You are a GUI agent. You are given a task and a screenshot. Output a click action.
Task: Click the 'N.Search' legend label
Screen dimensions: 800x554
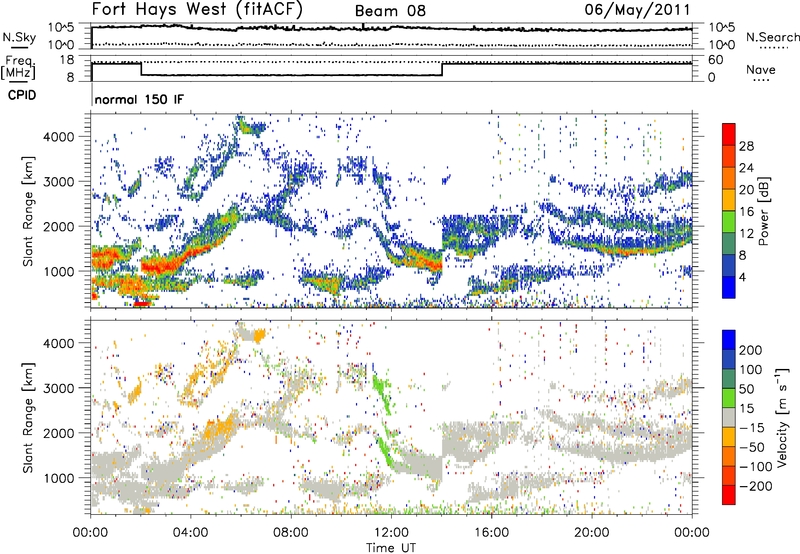(x=772, y=37)
